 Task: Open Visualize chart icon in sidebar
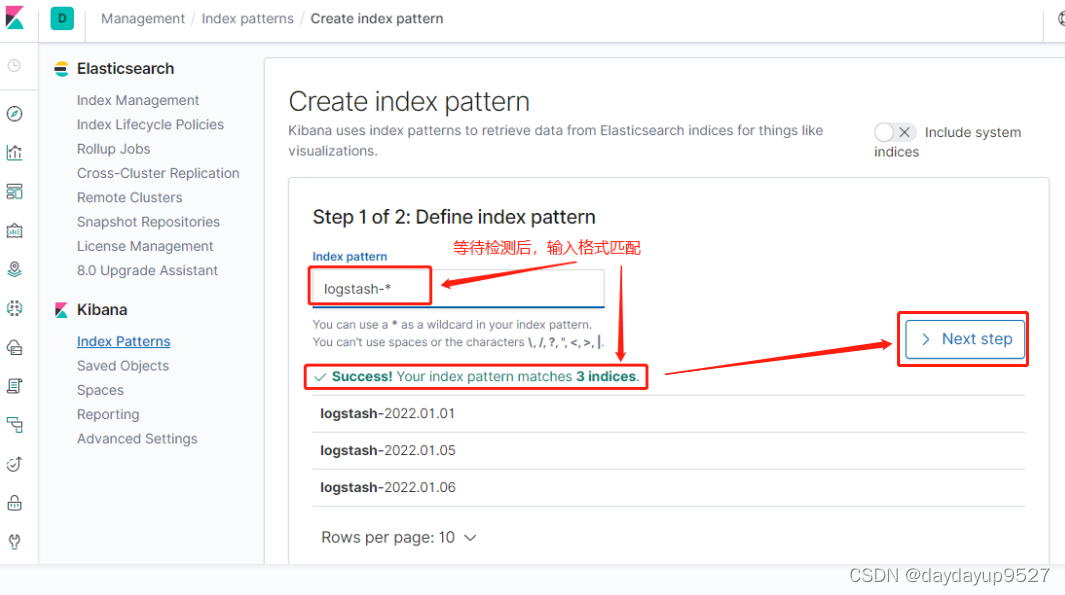pyautogui.click(x=14, y=153)
